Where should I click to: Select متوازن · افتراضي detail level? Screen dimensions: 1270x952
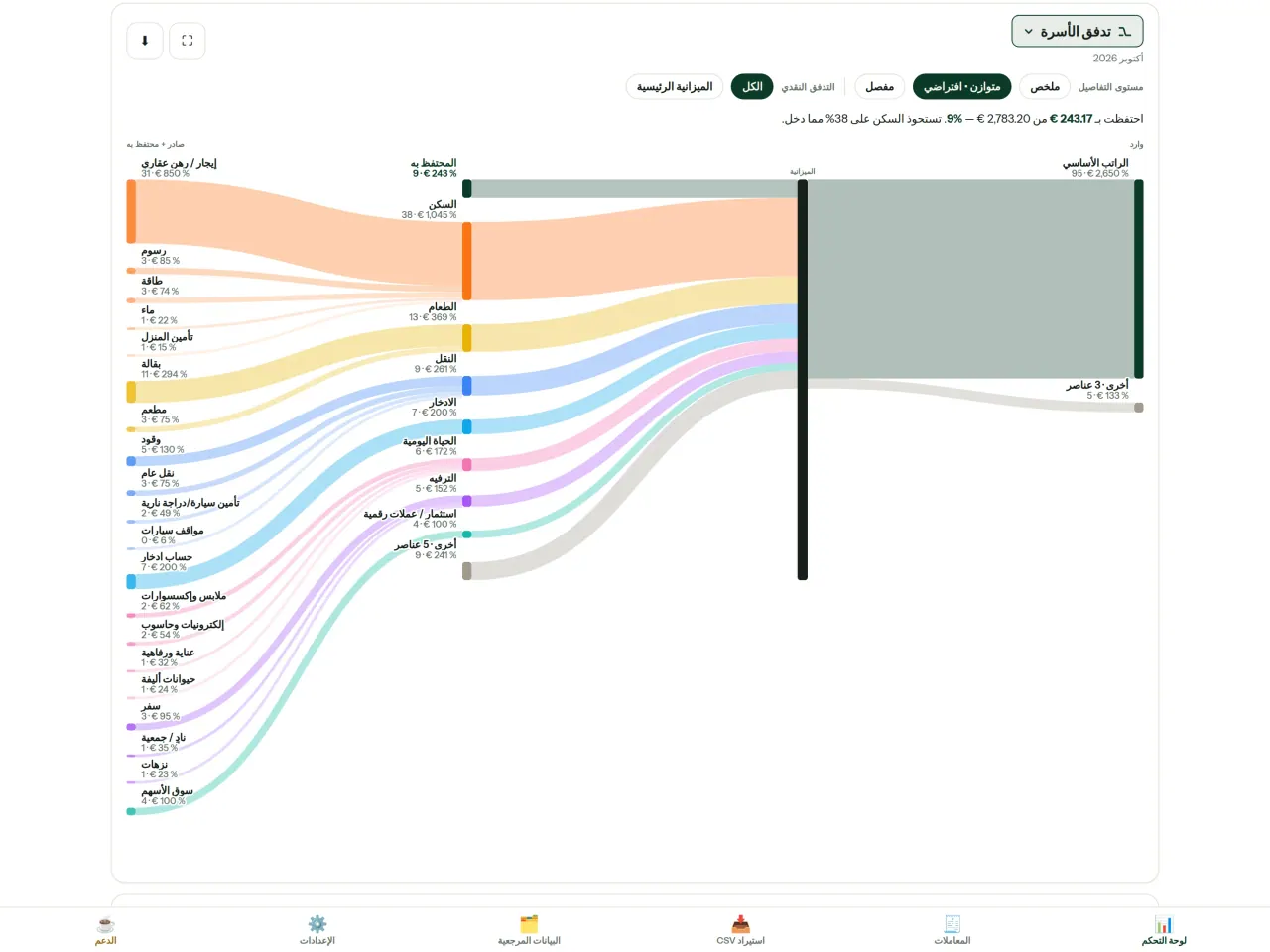click(x=961, y=87)
